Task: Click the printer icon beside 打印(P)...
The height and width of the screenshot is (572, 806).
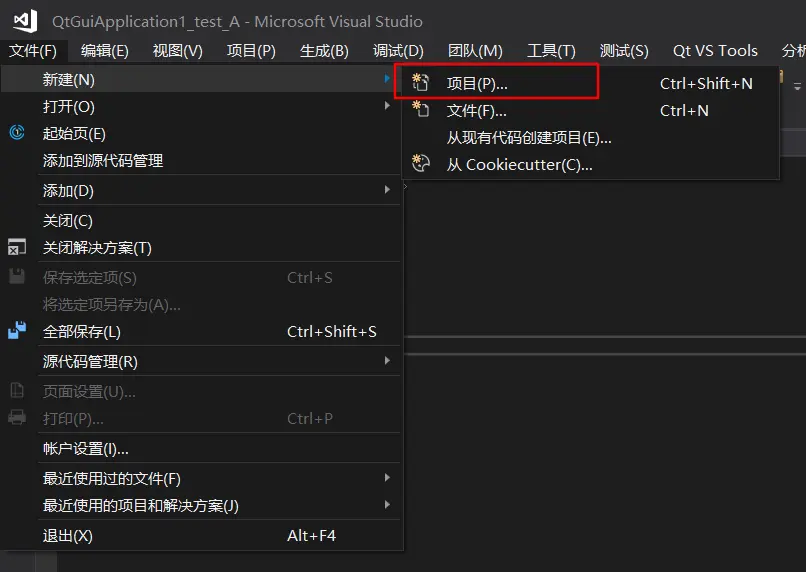Action: (17, 417)
